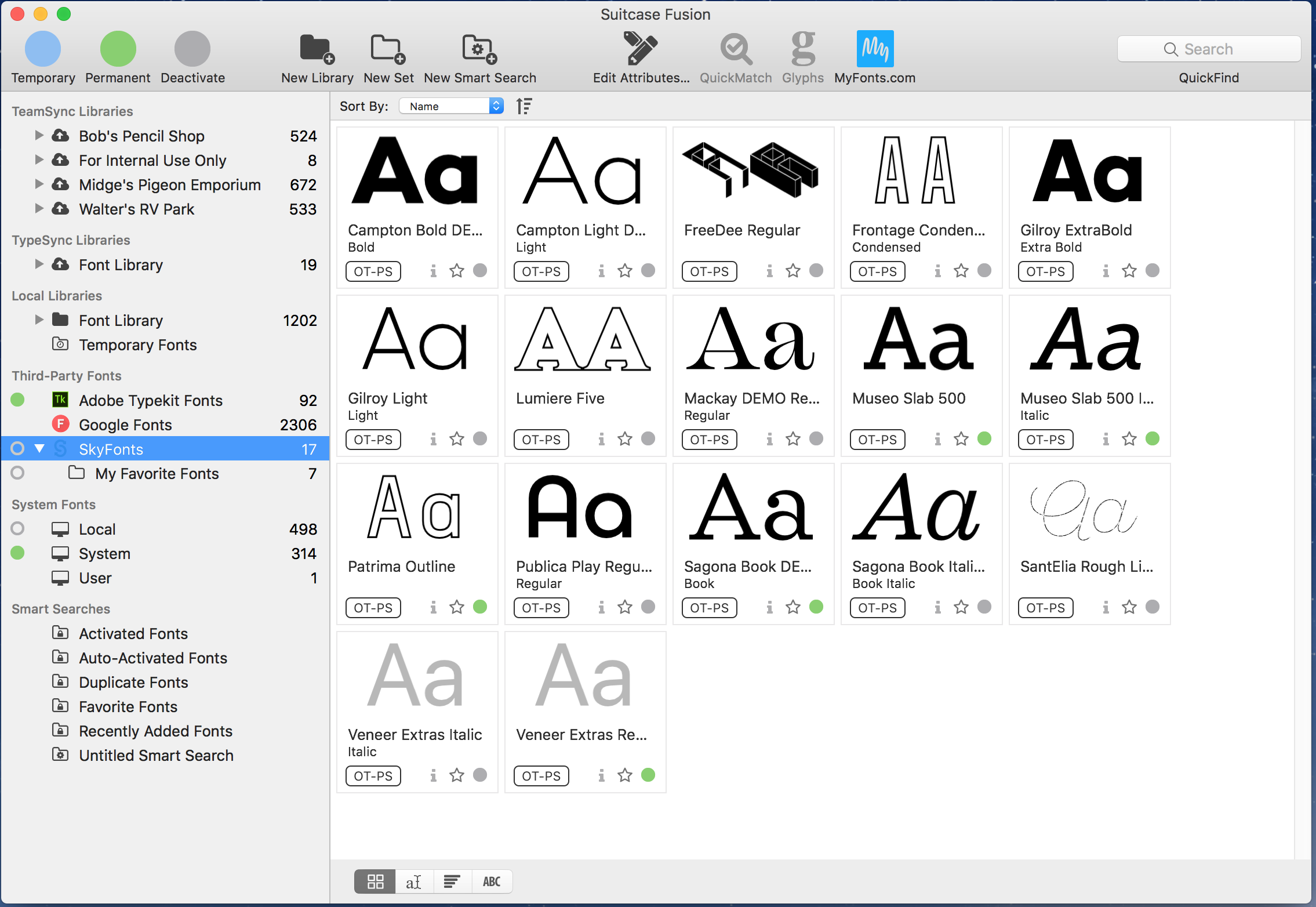Click the New Smart Search icon
1316x907 pixels.
[479, 49]
